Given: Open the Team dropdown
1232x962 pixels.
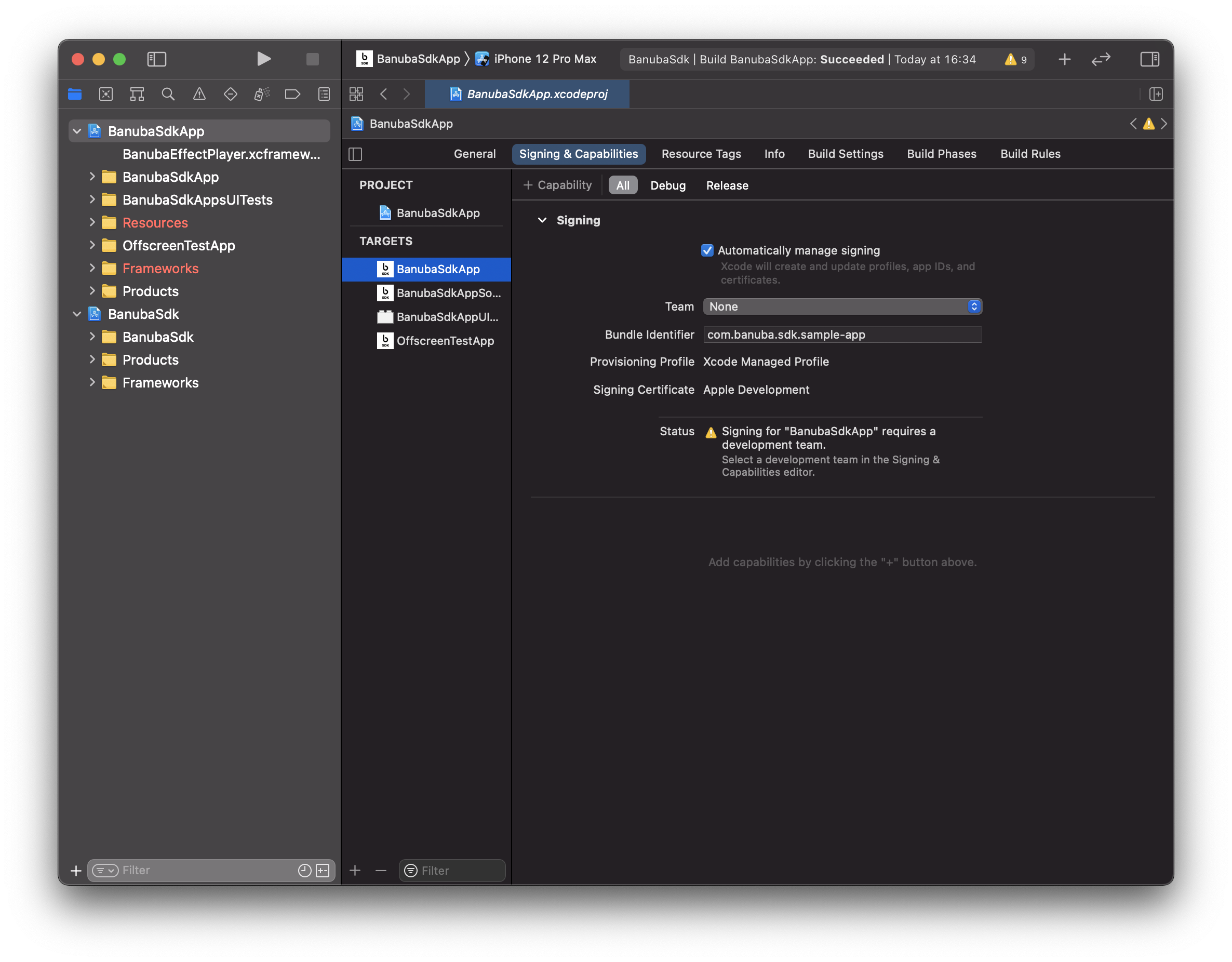Looking at the screenshot, I should click(842, 306).
